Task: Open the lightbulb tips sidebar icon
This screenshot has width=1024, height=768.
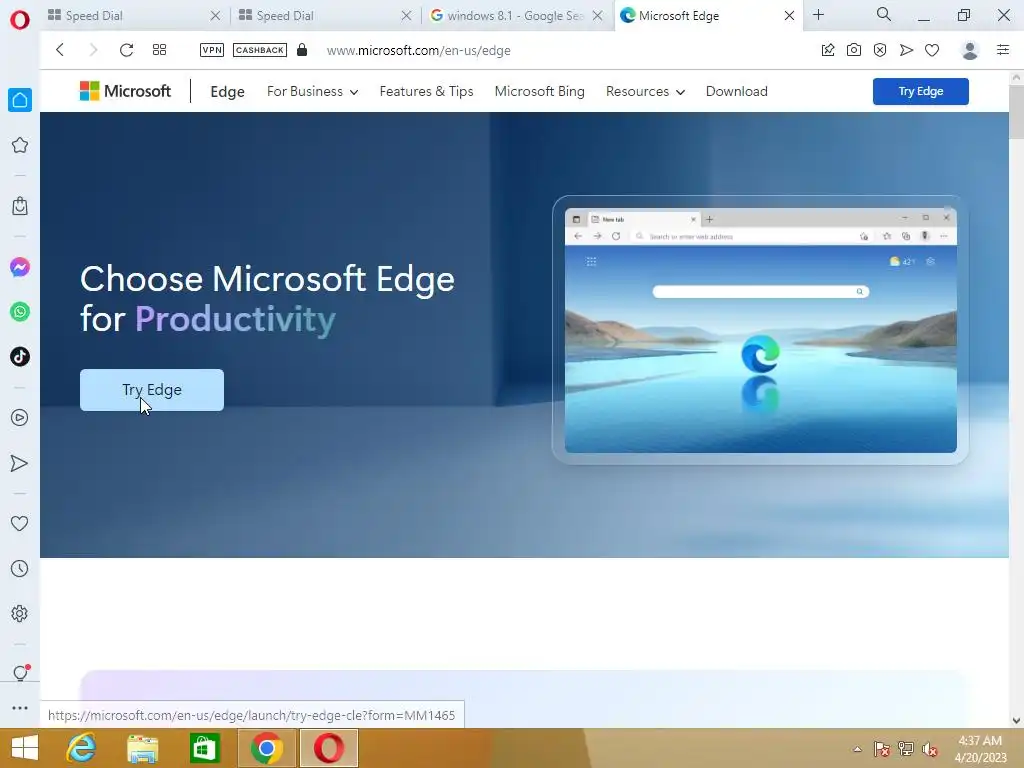Action: 20,672
